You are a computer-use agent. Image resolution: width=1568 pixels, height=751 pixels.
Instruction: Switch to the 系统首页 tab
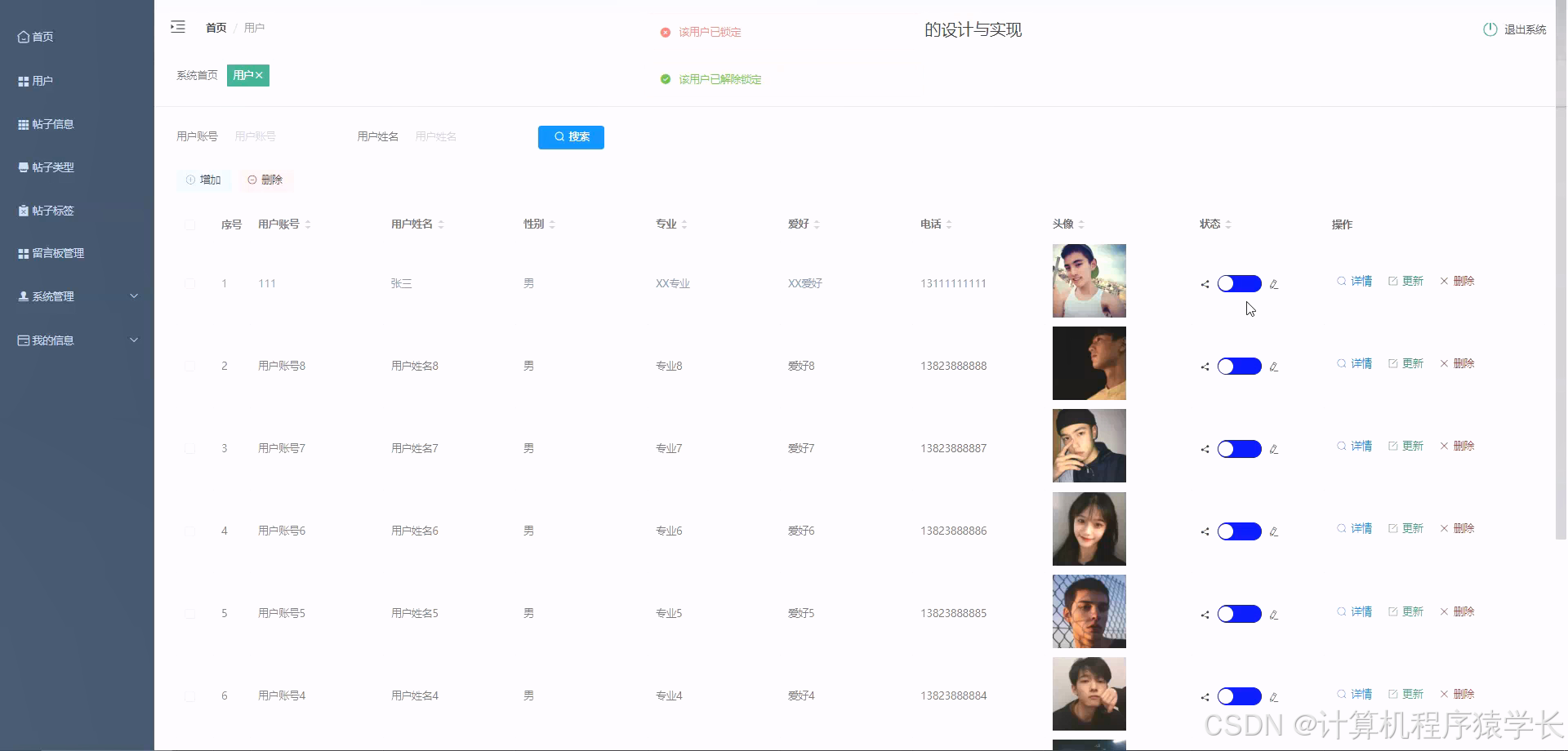pyautogui.click(x=196, y=74)
